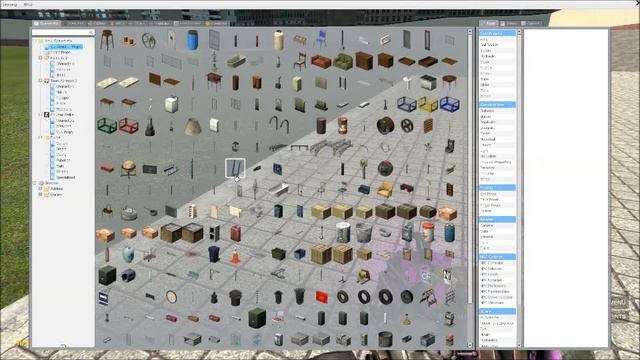Collapse the Constraints tool category
Screen dimensions: 640x360
[497, 33]
